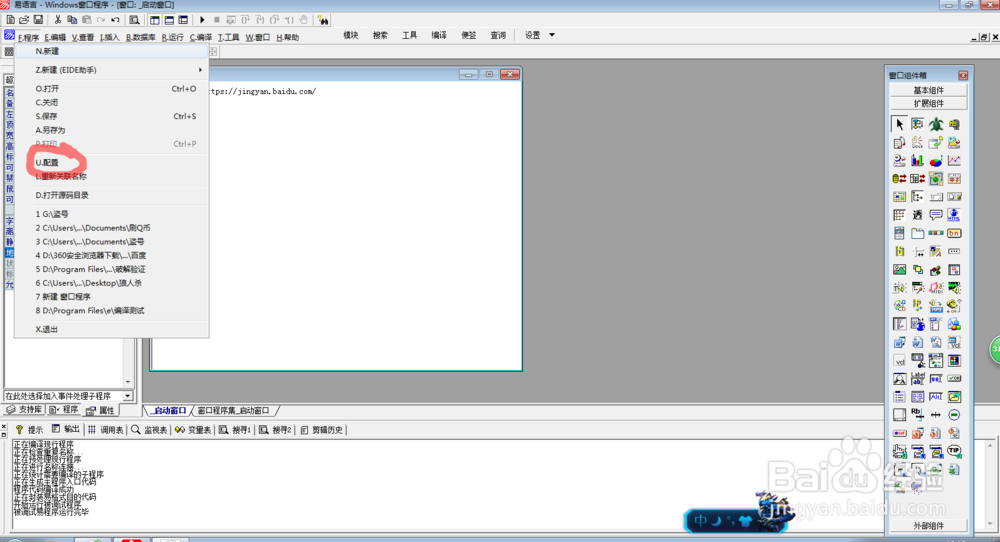The width and height of the screenshot is (1000, 542).
Task: Switch to the 窗口程序集_启动窗口 tab
Action: coord(233,411)
